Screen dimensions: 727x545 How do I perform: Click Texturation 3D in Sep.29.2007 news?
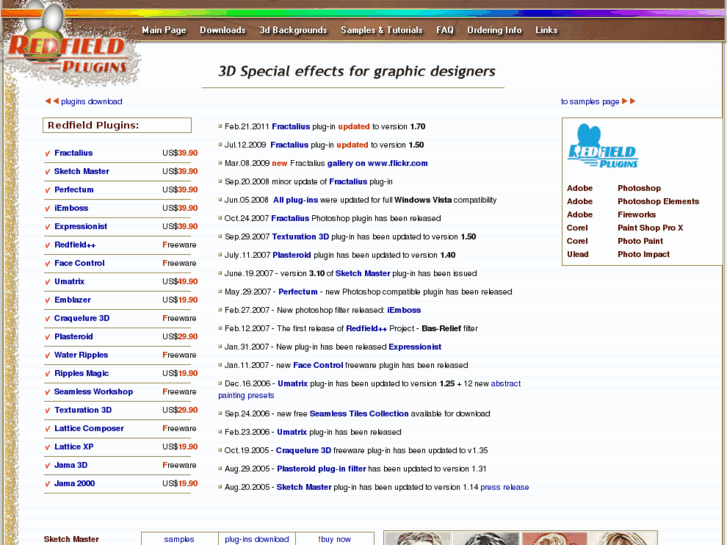pyautogui.click(x=300, y=237)
